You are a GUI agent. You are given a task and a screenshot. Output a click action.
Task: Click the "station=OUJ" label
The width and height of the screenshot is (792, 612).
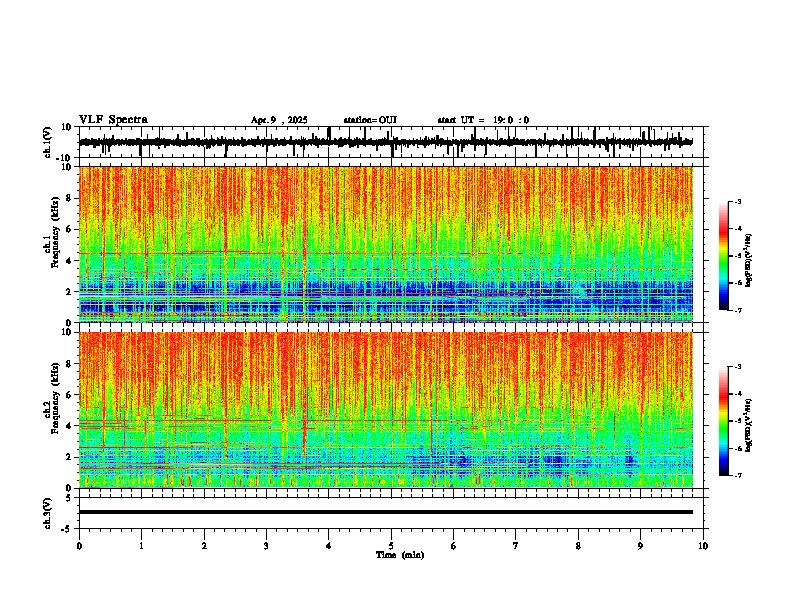pyautogui.click(x=370, y=120)
